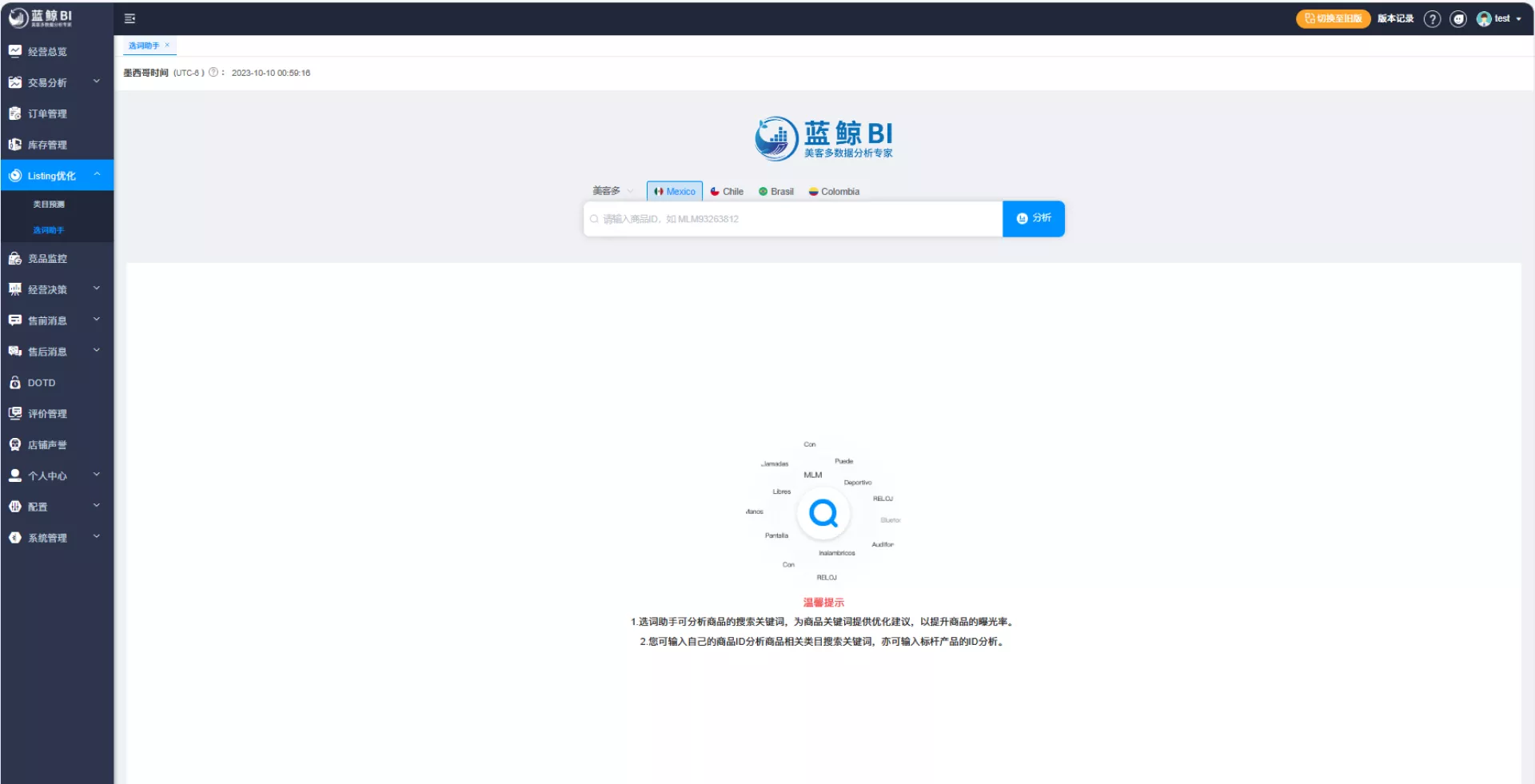This screenshot has width=1535, height=784.
Task: Click the red 温馨提示 heading
Action: (823, 603)
